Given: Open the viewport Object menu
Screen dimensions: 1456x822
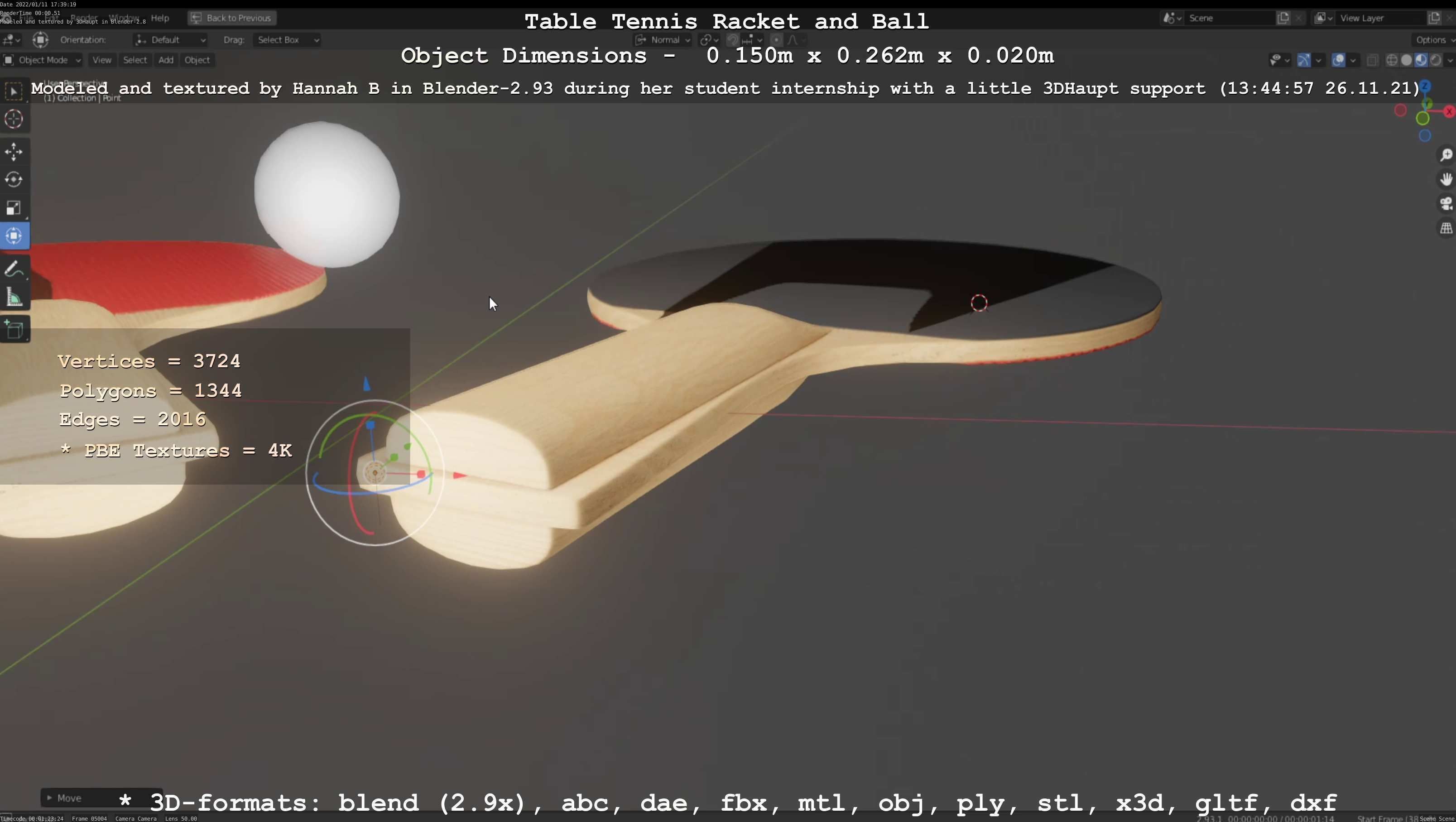Looking at the screenshot, I should pyautogui.click(x=197, y=60).
